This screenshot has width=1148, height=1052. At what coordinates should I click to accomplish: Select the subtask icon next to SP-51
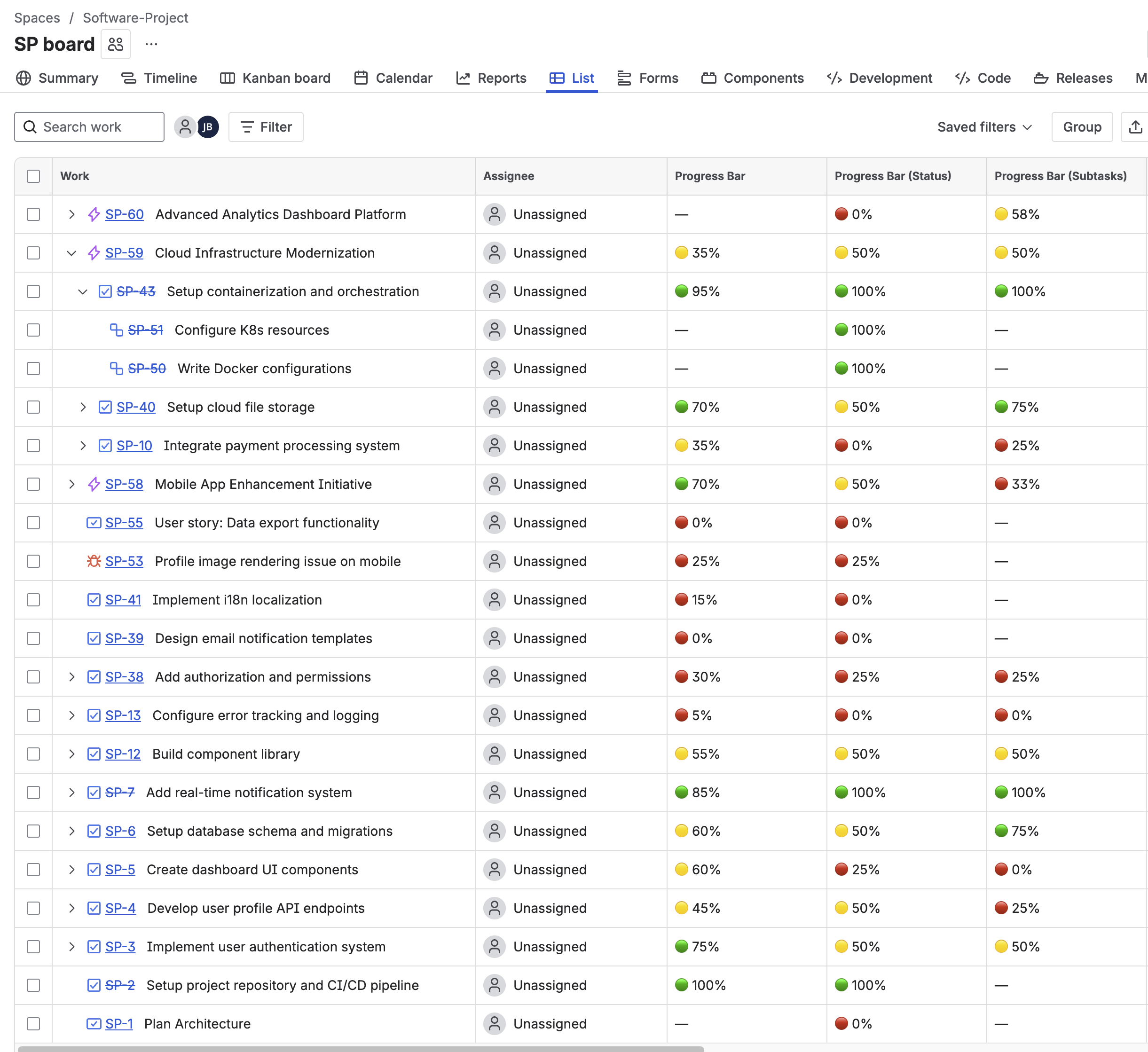pos(116,330)
